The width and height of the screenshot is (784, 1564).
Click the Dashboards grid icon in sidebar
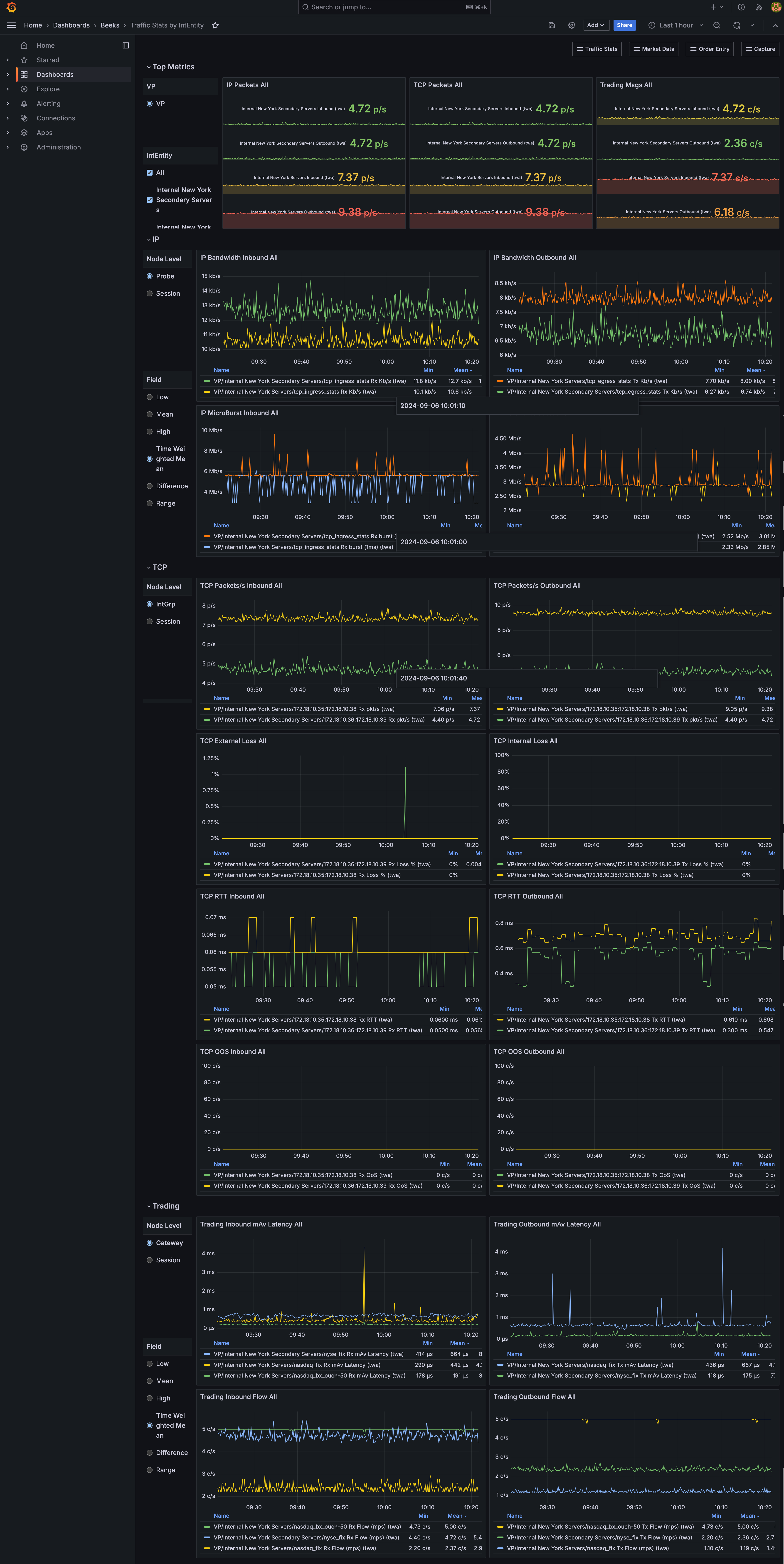pyautogui.click(x=24, y=75)
